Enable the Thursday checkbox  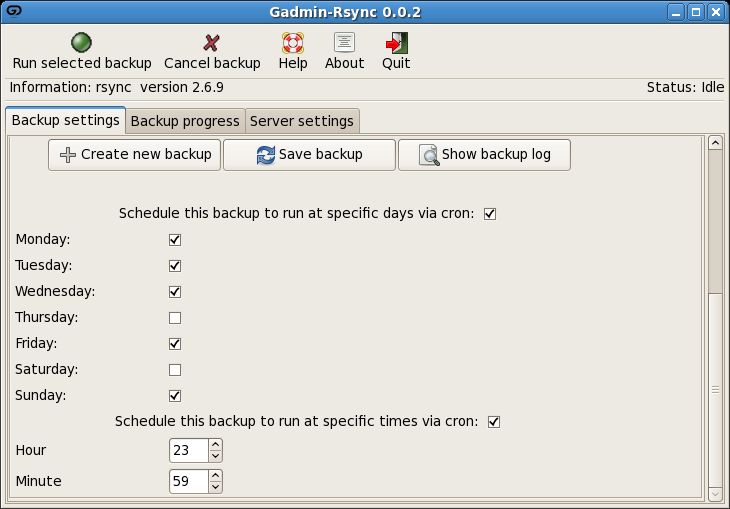click(175, 318)
